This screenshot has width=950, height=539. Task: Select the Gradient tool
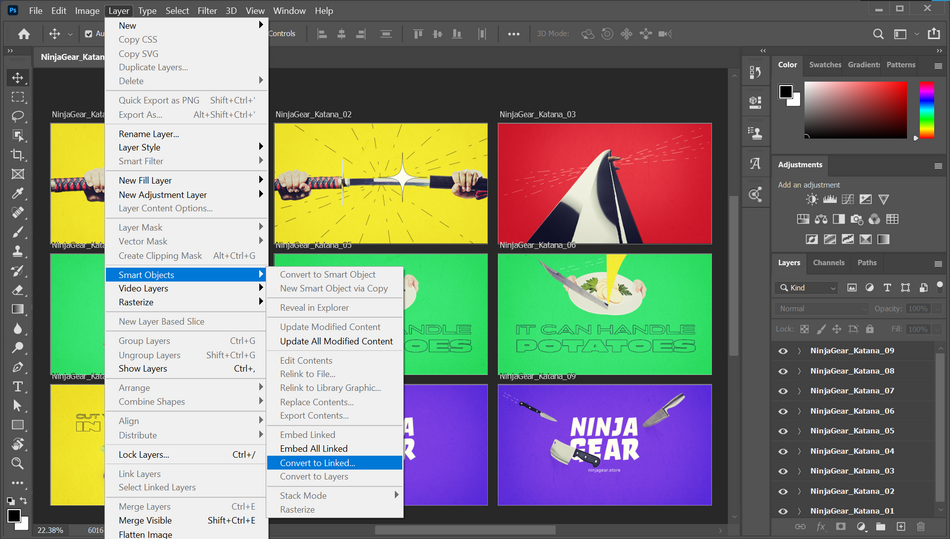tap(18, 309)
